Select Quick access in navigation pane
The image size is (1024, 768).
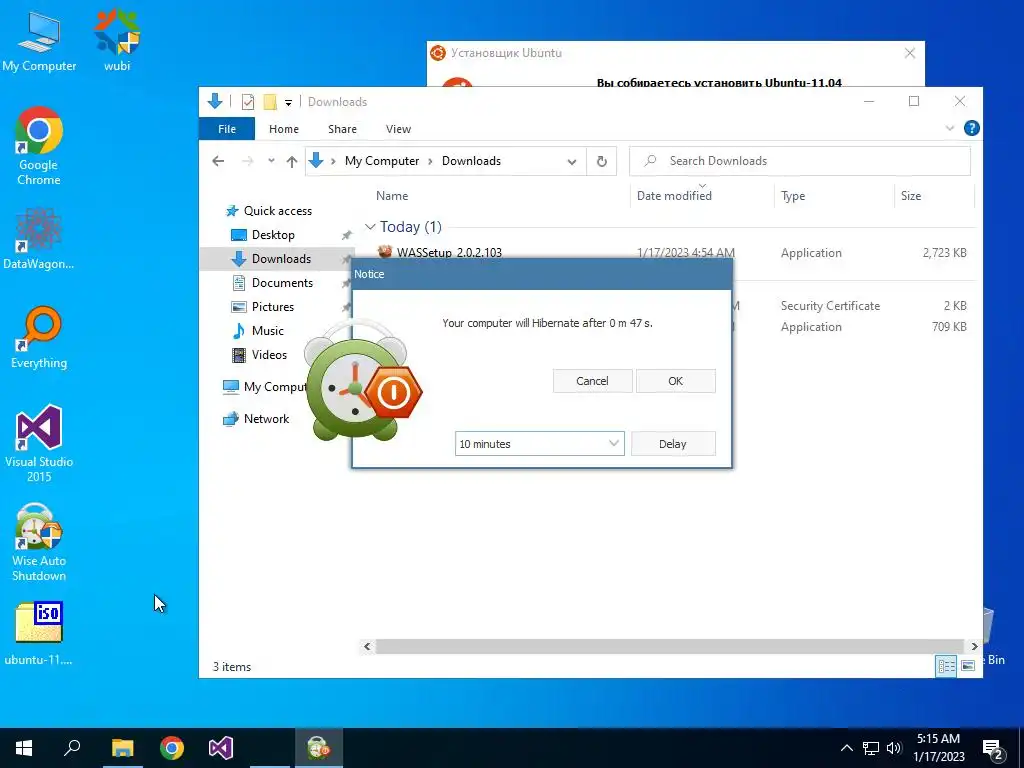click(x=278, y=210)
